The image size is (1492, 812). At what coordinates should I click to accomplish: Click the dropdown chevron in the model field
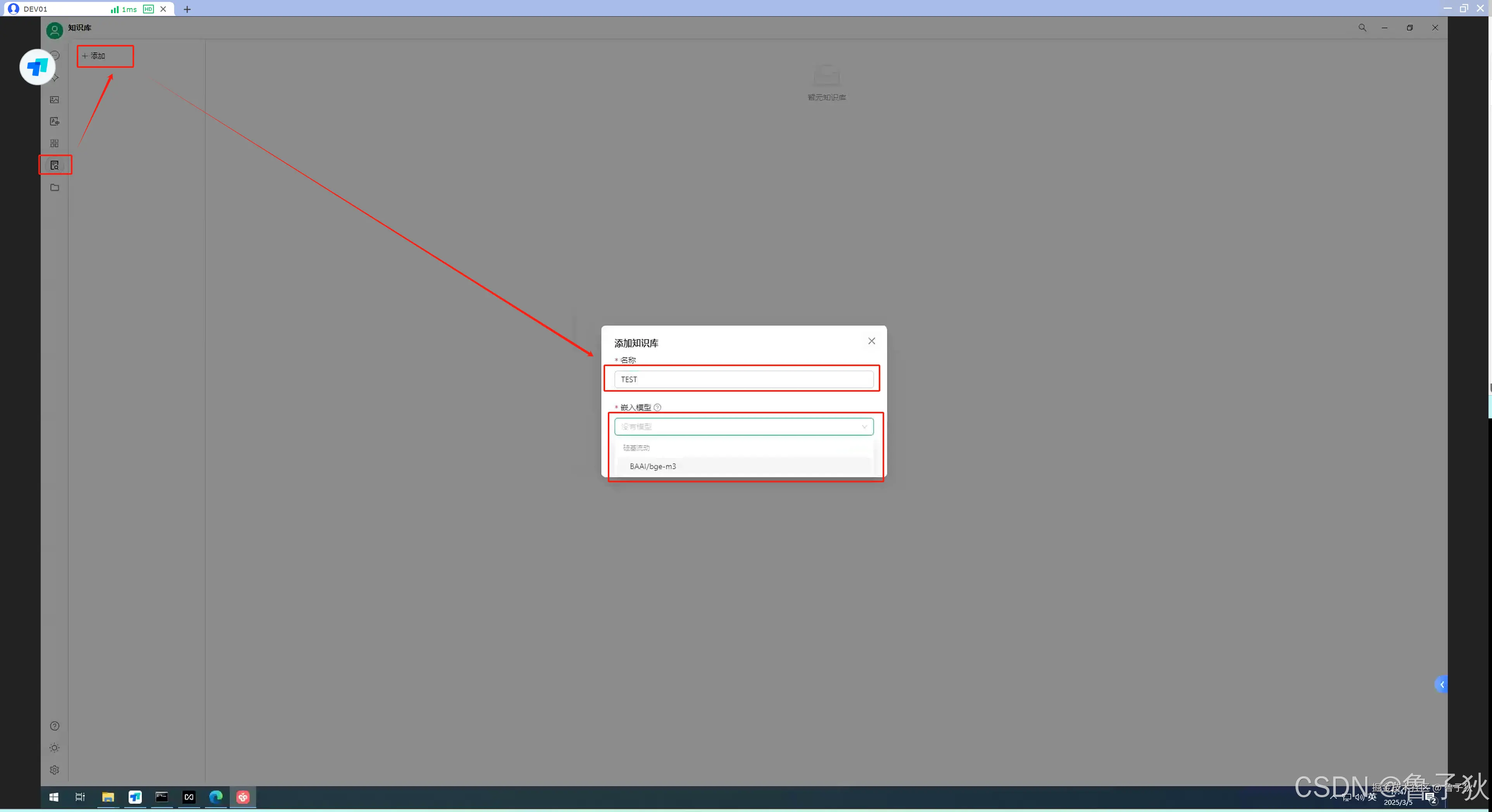(864, 427)
